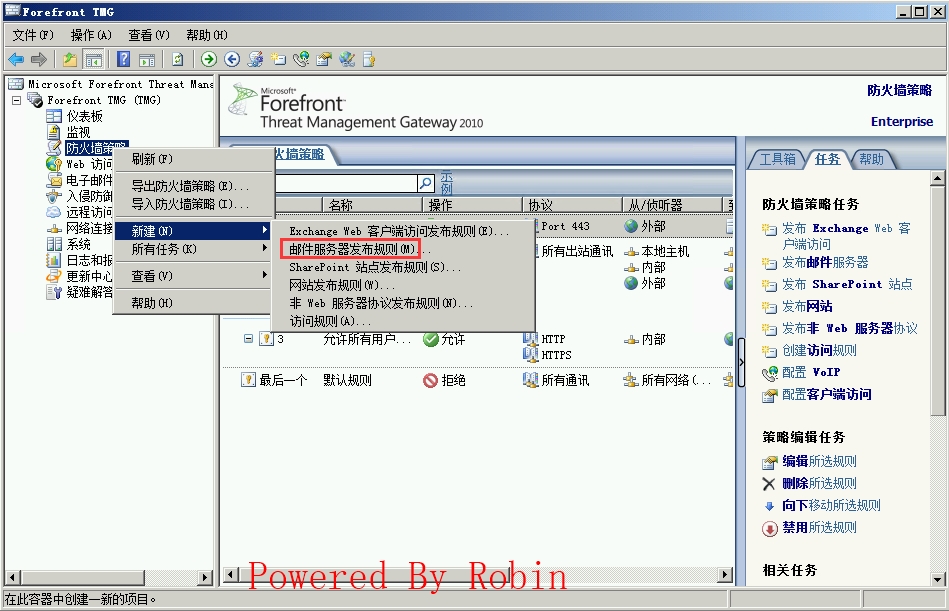The height and width of the screenshot is (611, 949).
Task: Click the red disable icon next to 禁用所选规则
Action: pos(769,529)
